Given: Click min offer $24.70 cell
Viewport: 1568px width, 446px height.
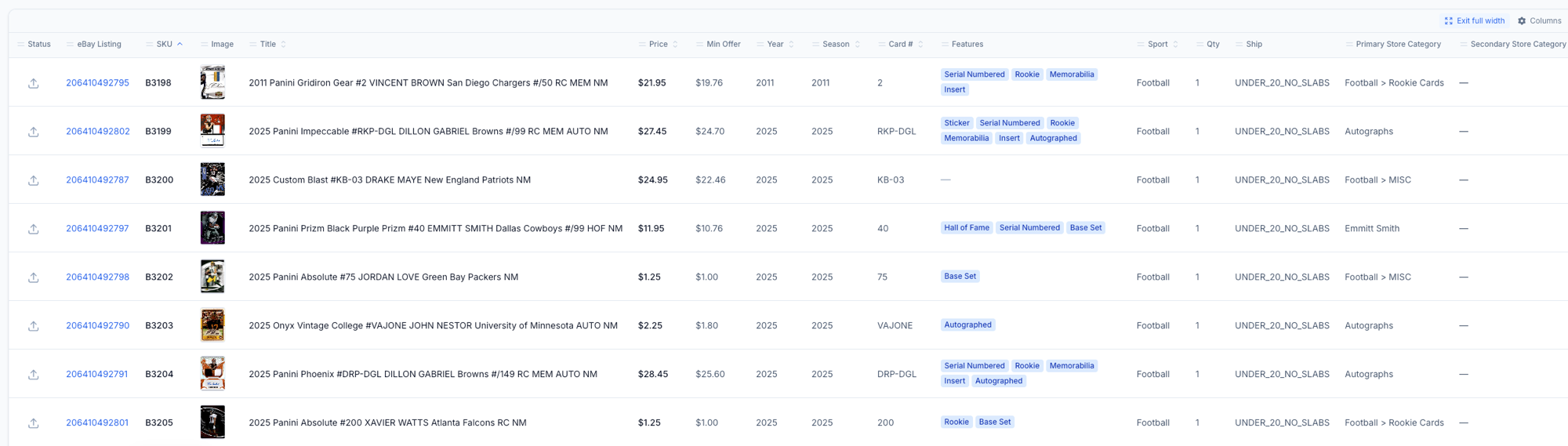Looking at the screenshot, I should (710, 131).
